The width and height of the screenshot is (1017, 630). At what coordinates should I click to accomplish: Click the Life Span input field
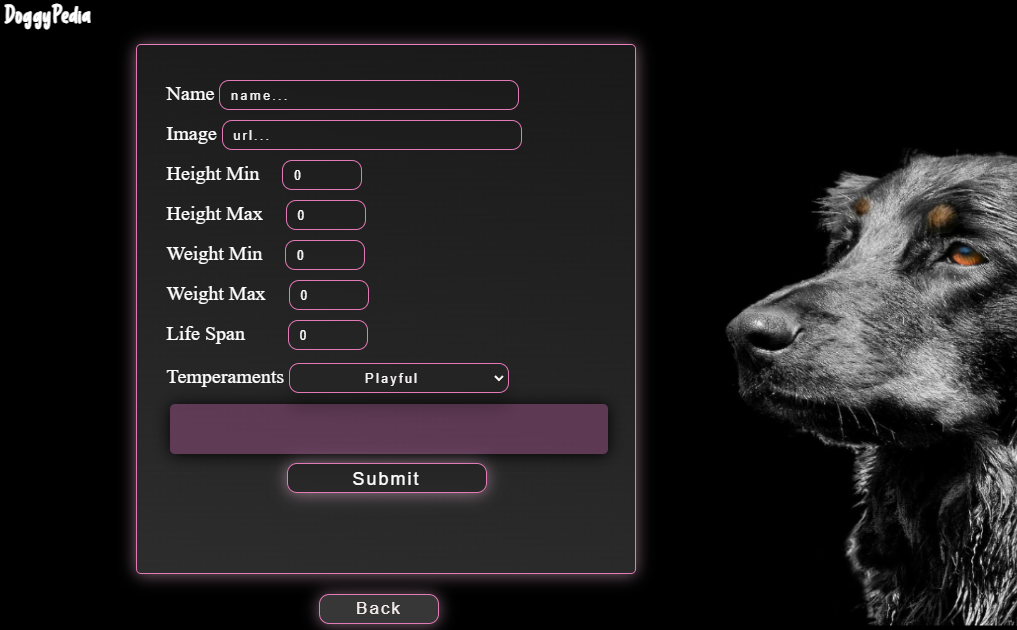pyautogui.click(x=327, y=335)
